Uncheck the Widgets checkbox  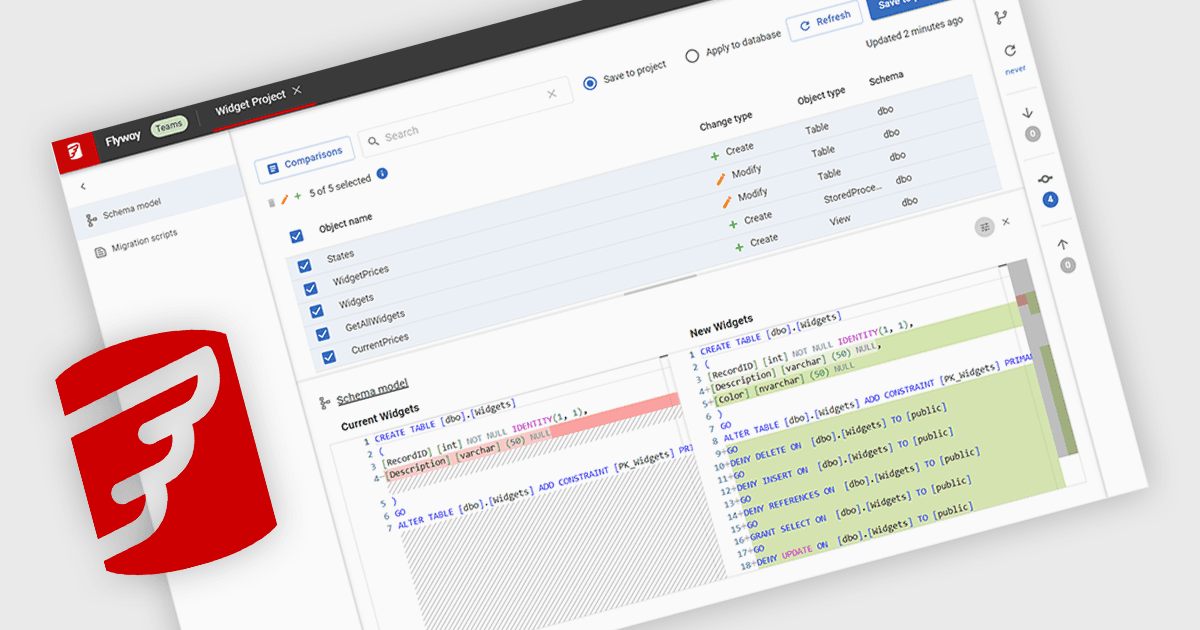point(316,311)
